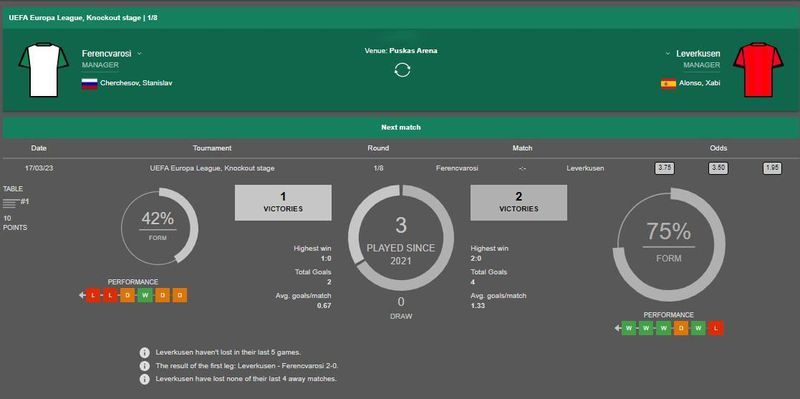This screenshot has height=399, width=800.
Task: Click Ferencvarosi in the match row
Action: pos(457,168)
